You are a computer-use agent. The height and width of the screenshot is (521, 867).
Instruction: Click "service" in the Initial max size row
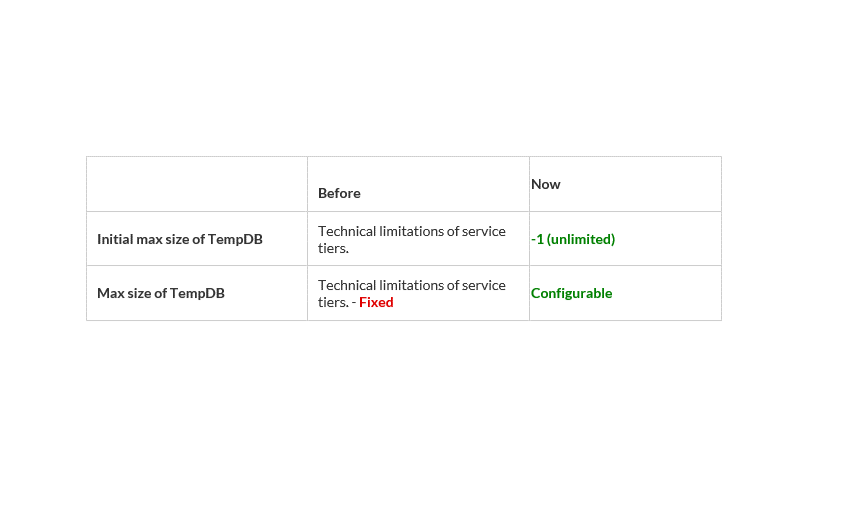pyautogui.click(x=484, y=231)
